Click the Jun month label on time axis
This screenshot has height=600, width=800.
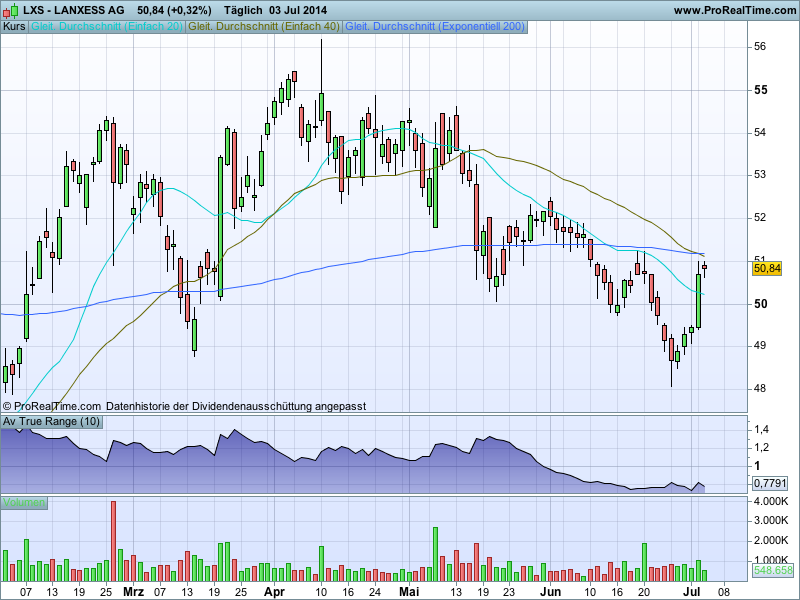click(x=551, y=592)
